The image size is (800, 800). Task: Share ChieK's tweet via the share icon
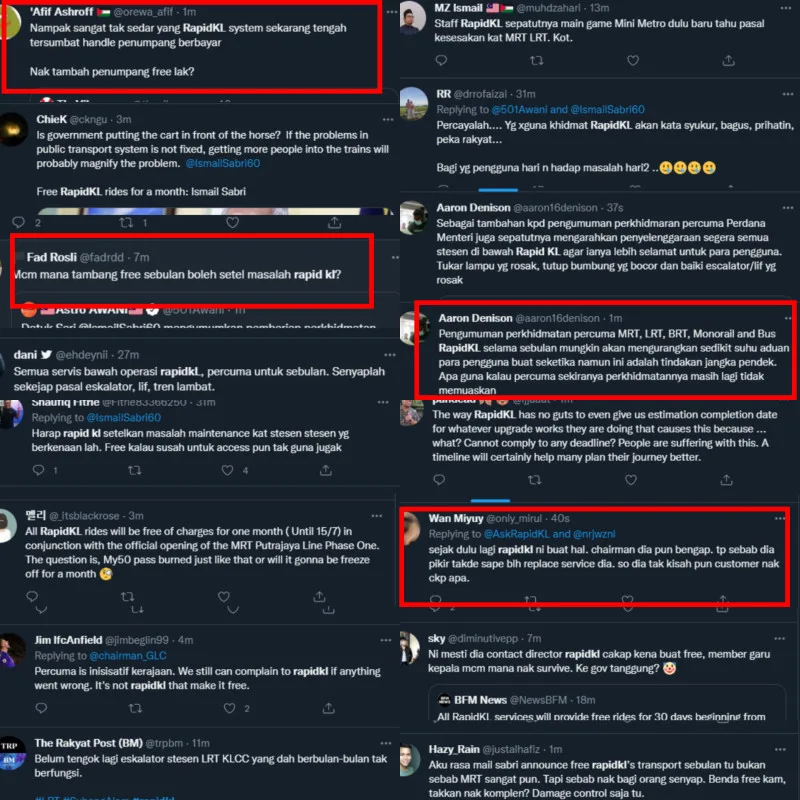[334, 222]
